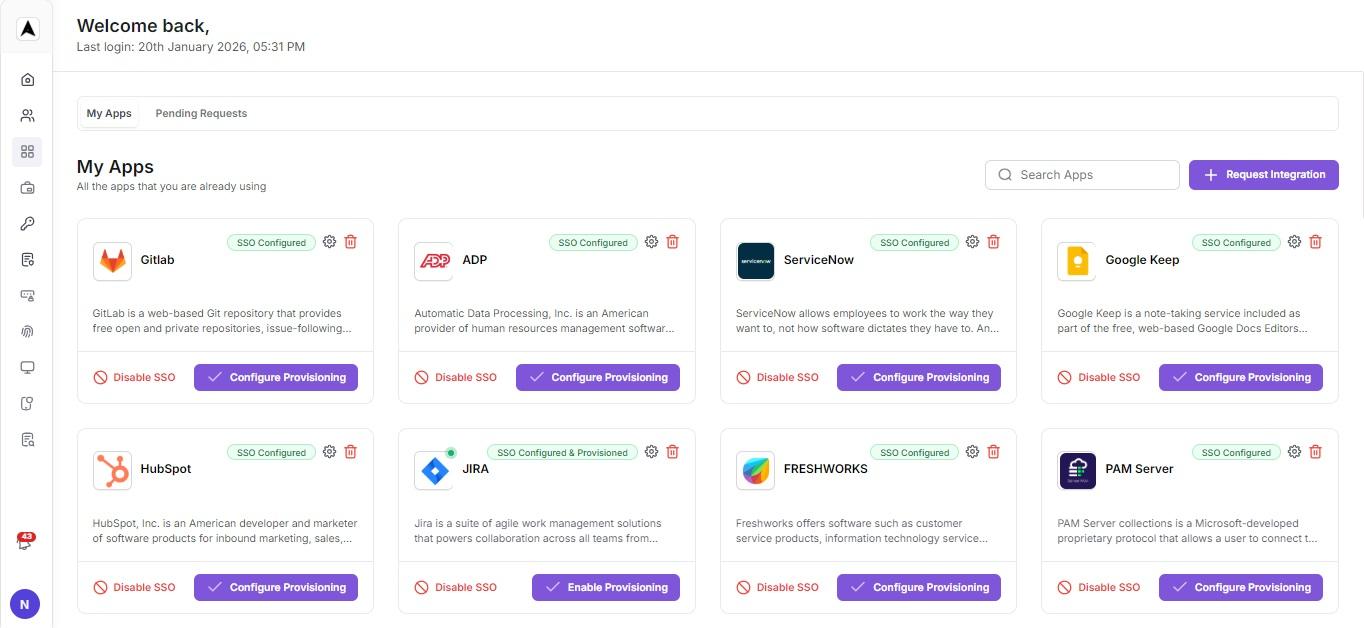Disable SSO for HubSpot

click(134, 587)
